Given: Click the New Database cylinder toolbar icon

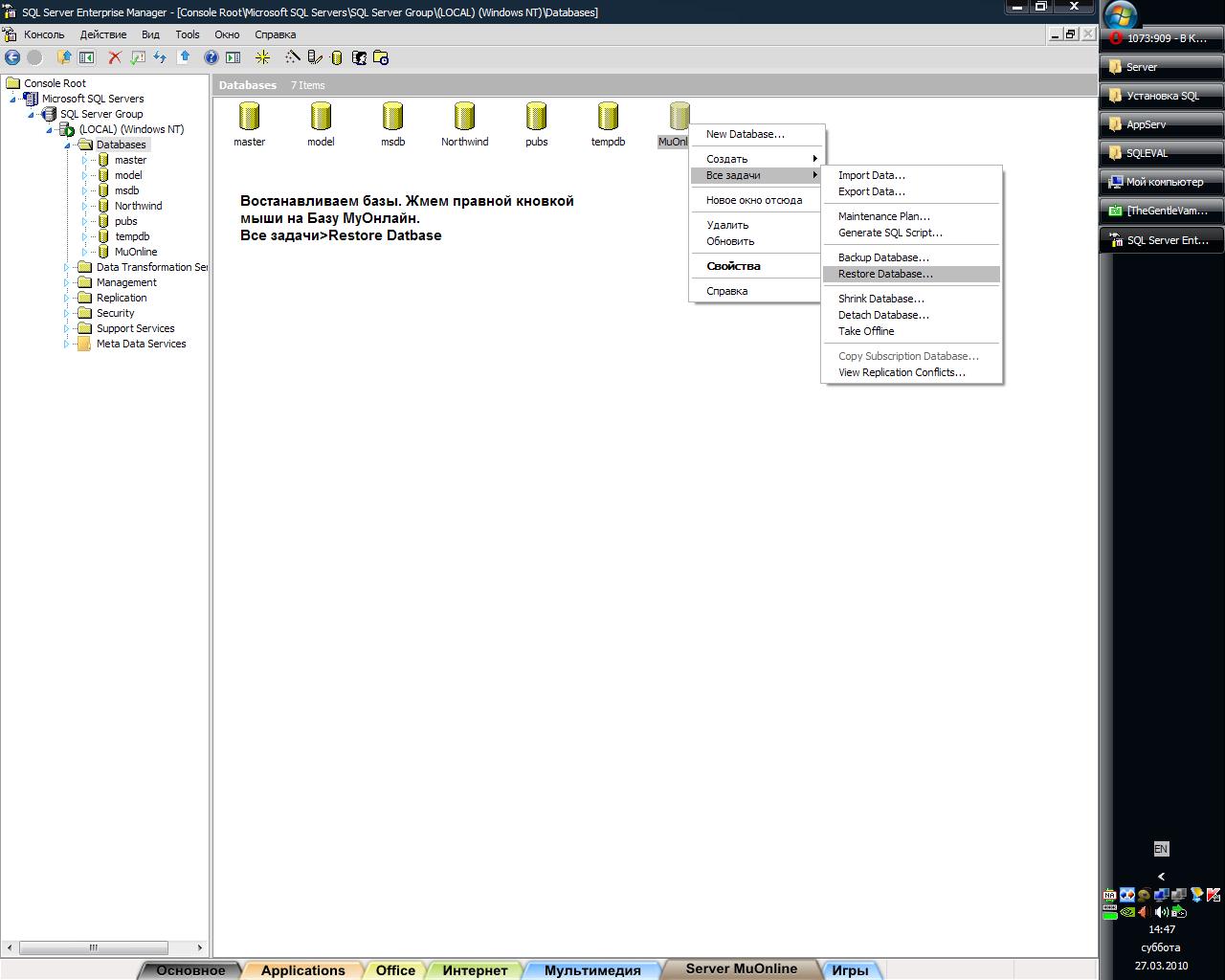Looking at the screenshot, I should 337,57.
